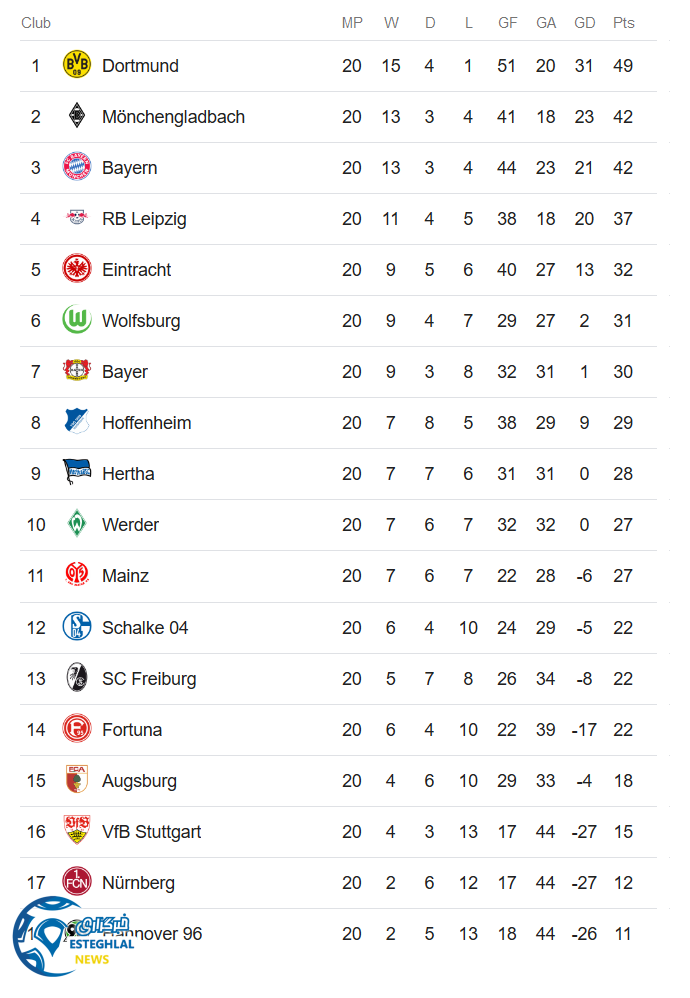Select the Wolfsburg green W logo
Viewport: 690px width, 998px height.
(x=77, y=321)
